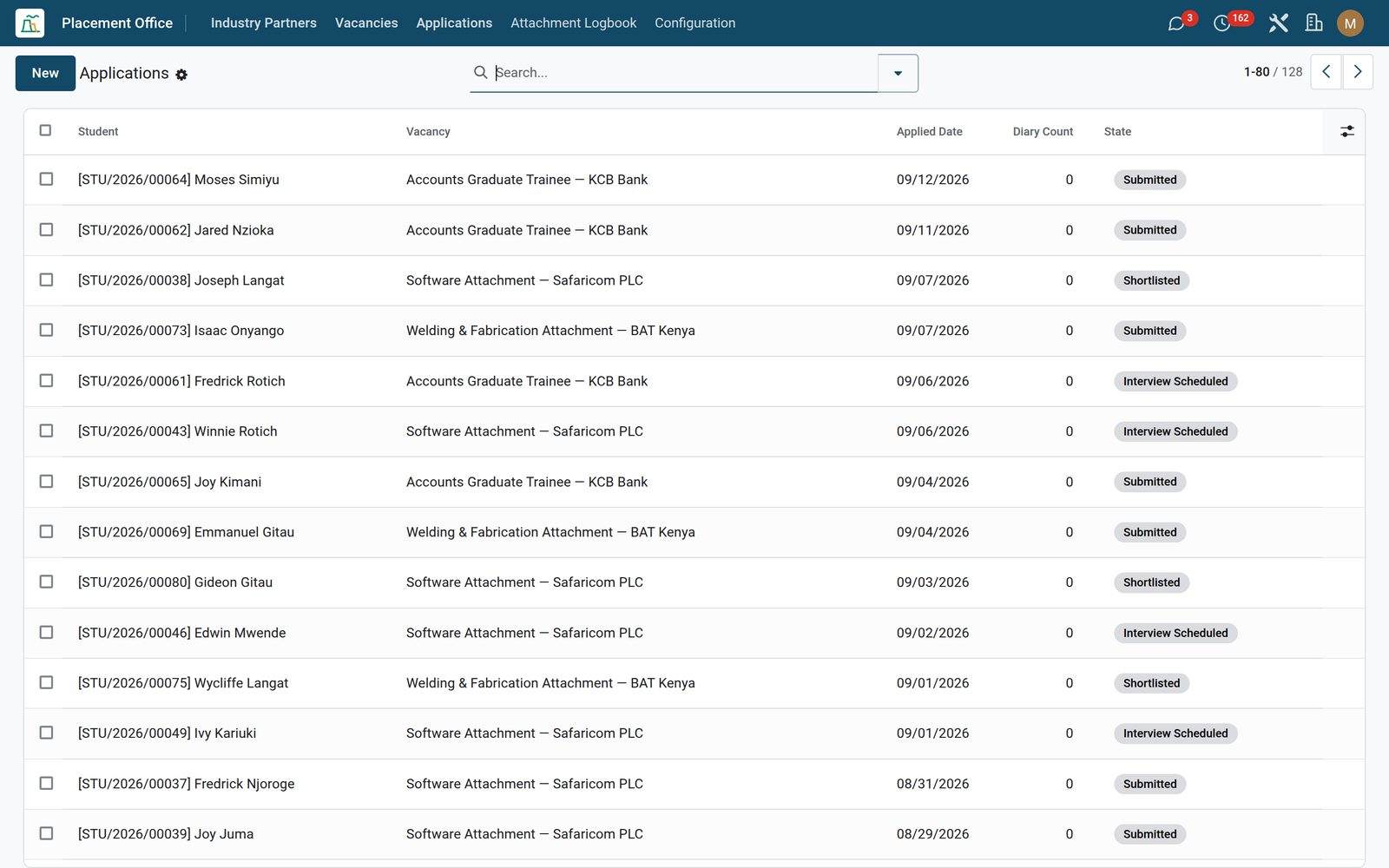The image size is (1389, 868).
Task: Open the chat messages icon
Action: point(1176,23)
